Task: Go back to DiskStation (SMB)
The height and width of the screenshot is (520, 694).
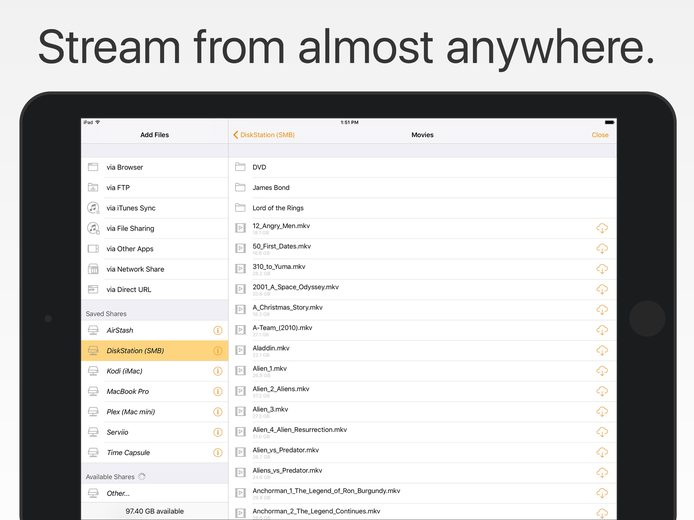Action: point(264,135)
